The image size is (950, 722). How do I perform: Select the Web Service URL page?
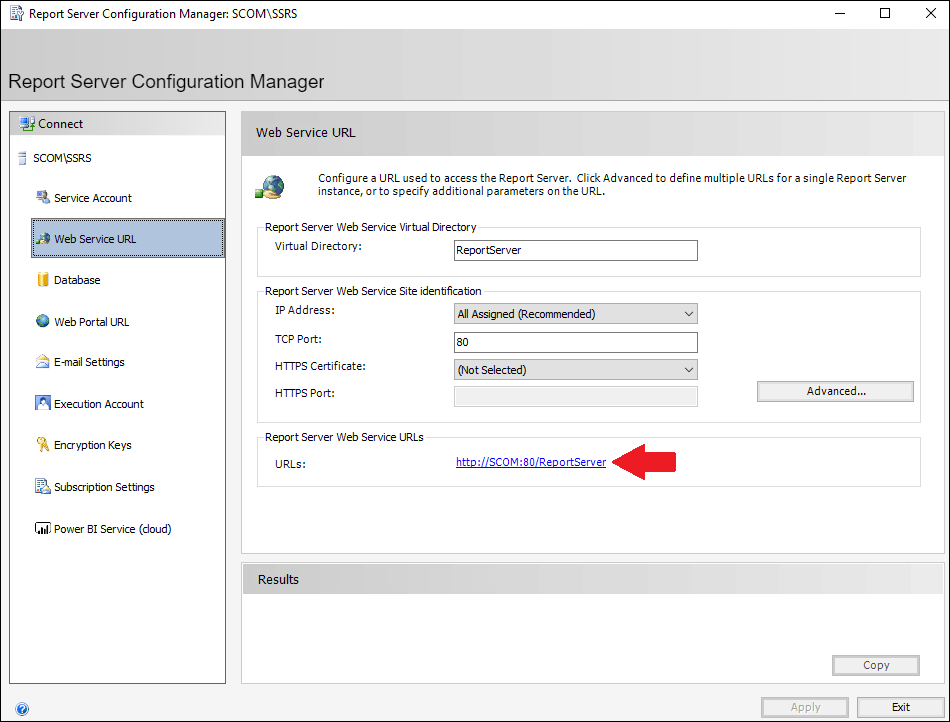tap(128, 239)
